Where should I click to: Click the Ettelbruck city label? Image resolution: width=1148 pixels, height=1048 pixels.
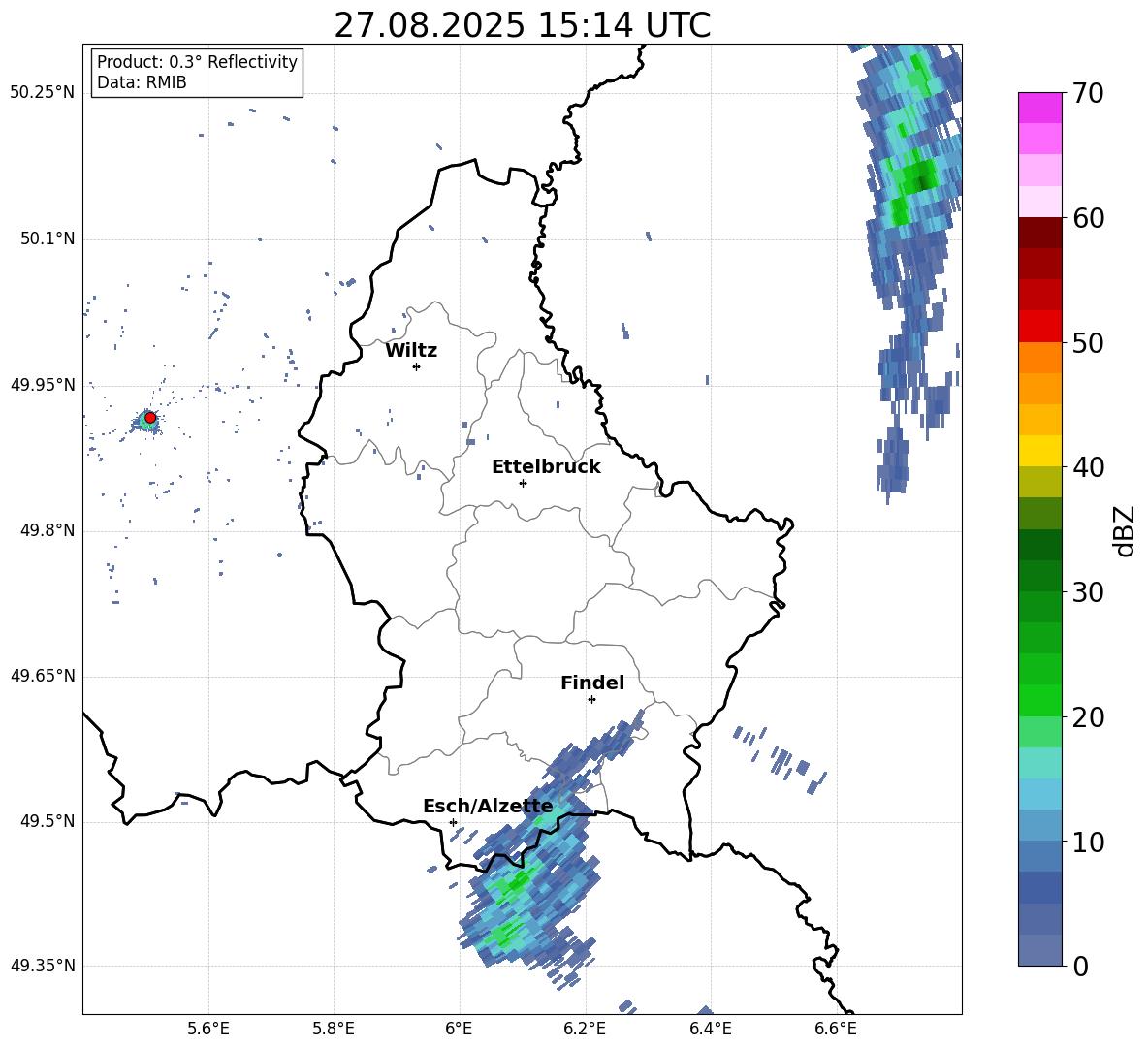(546, 467)
